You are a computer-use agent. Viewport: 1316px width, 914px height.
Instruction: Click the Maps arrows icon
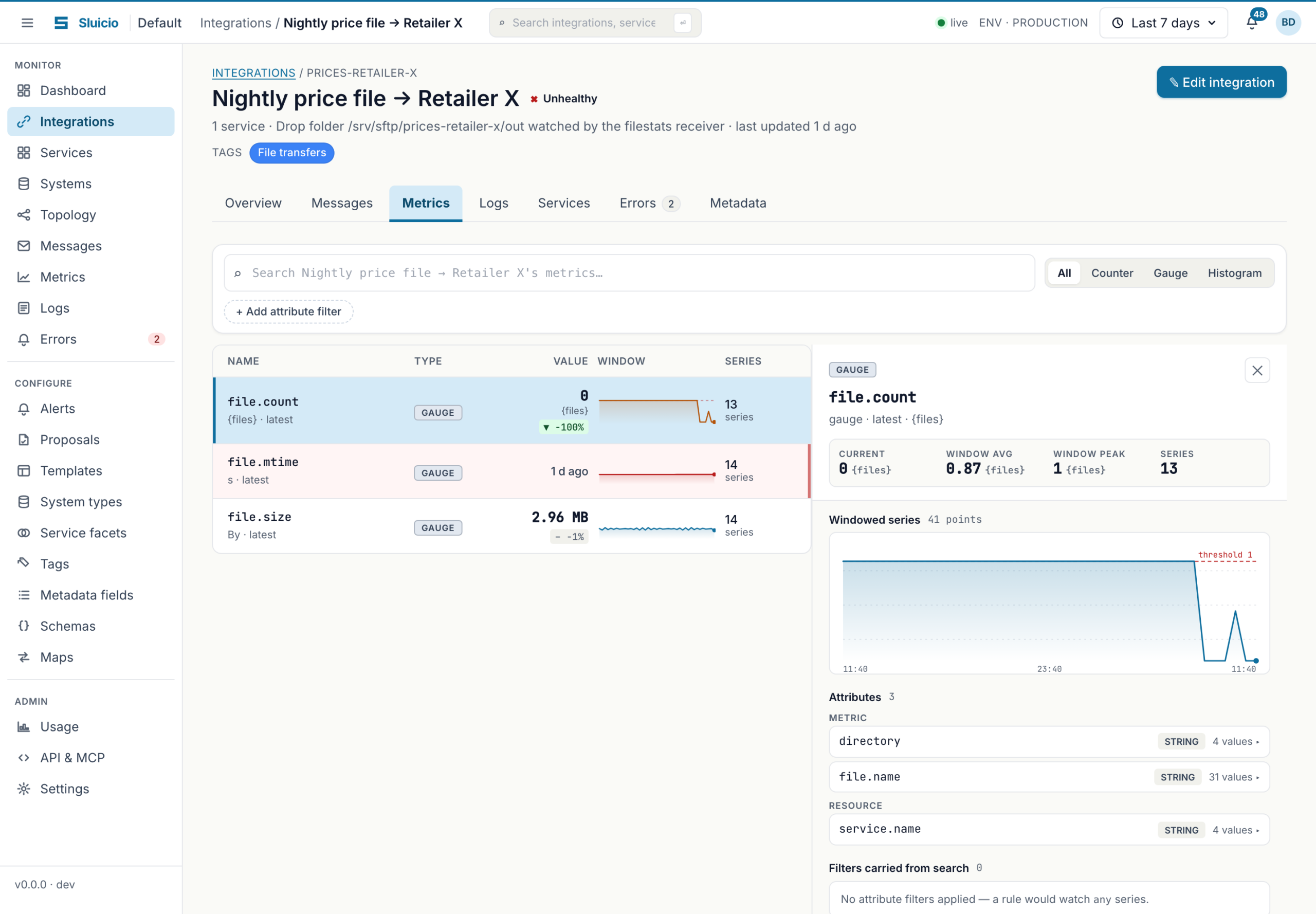click(x=24, y=657)
